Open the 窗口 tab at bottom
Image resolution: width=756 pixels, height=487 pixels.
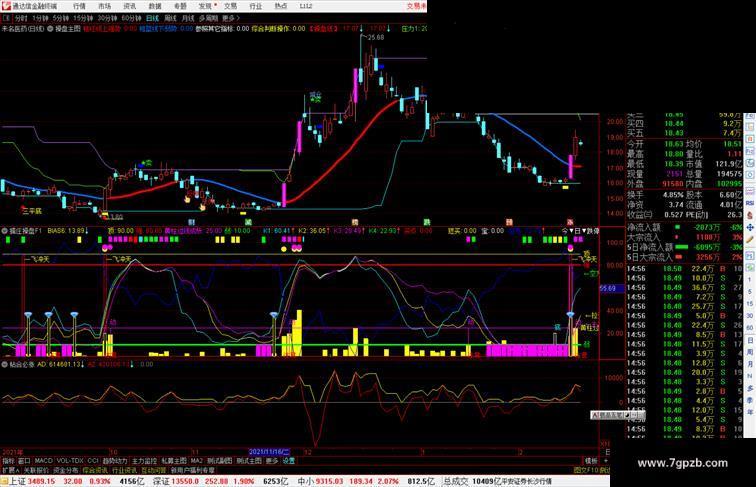(24, 461)
